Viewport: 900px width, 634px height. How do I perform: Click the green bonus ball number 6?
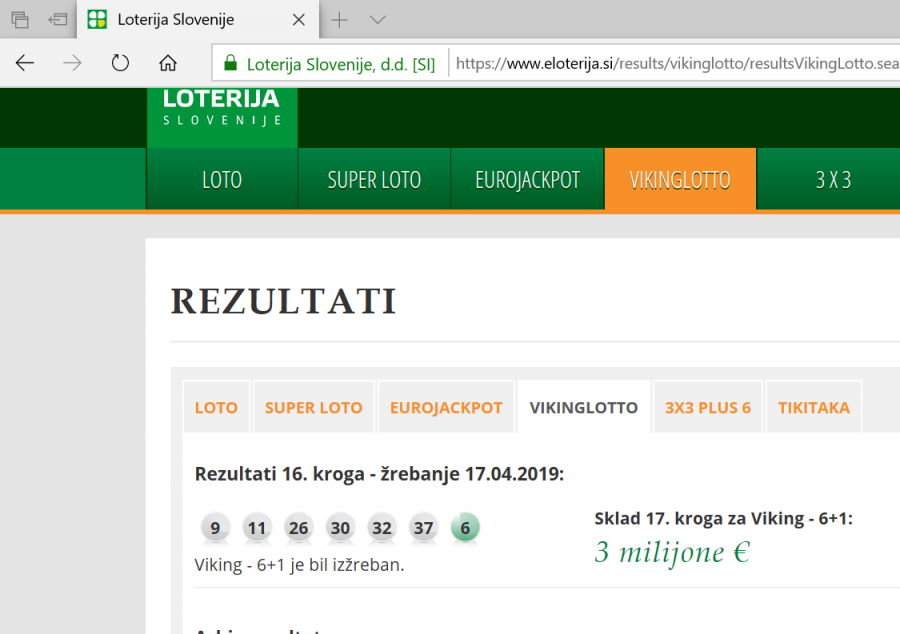pos(465,527)
